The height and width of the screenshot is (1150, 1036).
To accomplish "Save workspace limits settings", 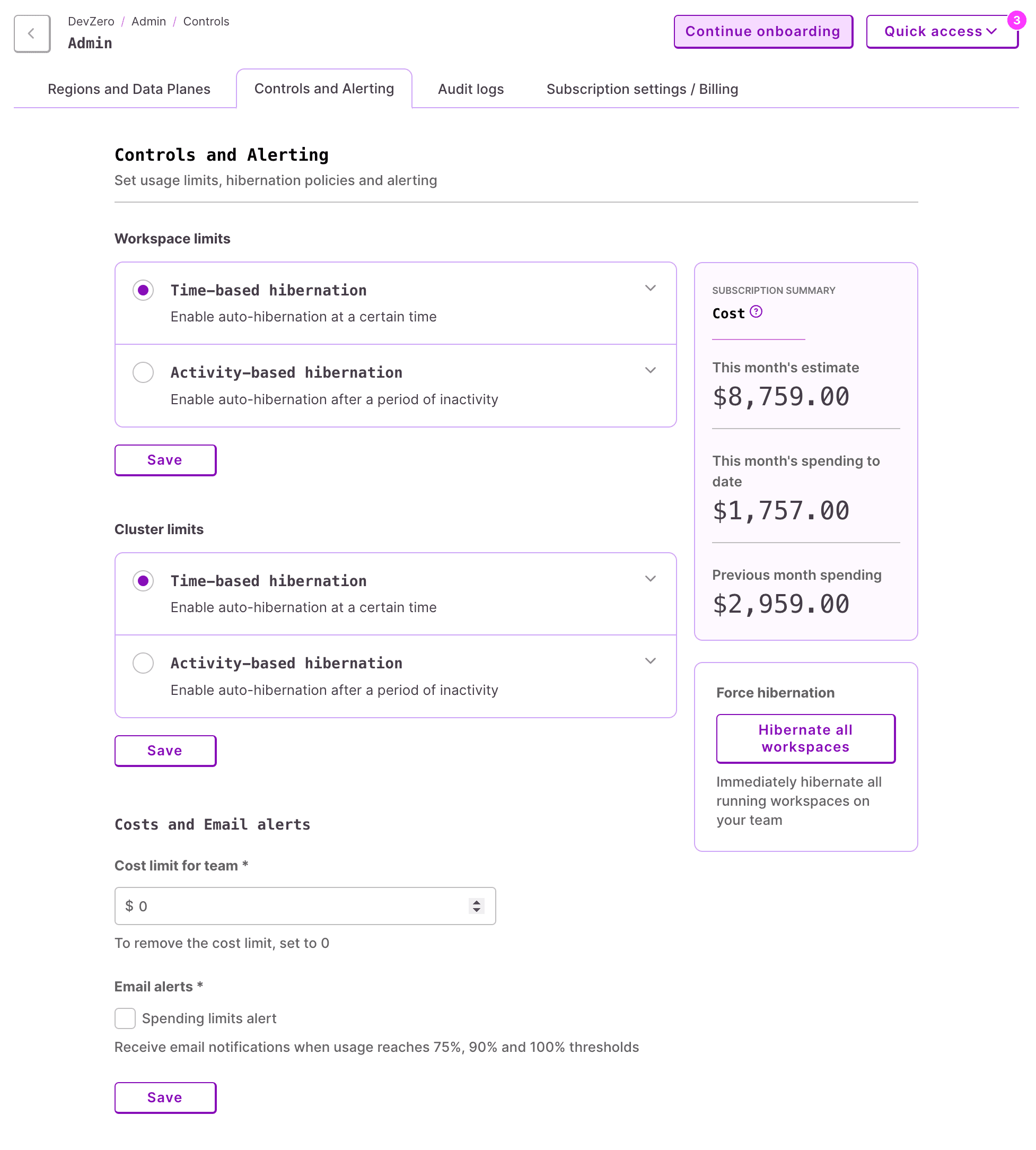I will pyautogui.click(x=165, y=460).
